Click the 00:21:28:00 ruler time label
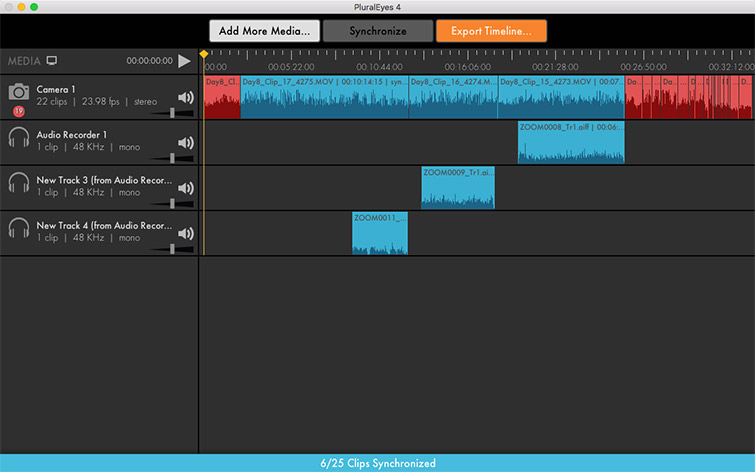 [555, 67]
